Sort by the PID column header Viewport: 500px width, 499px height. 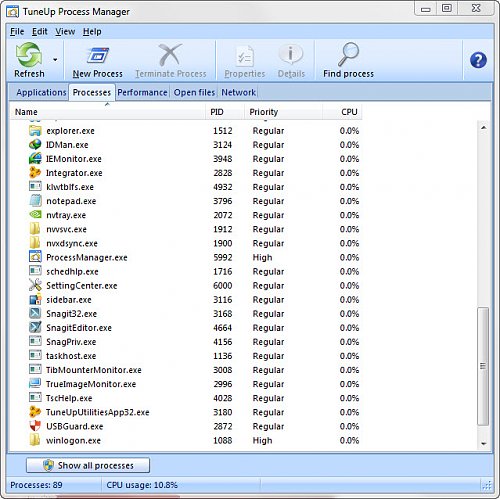coord(225,112)
